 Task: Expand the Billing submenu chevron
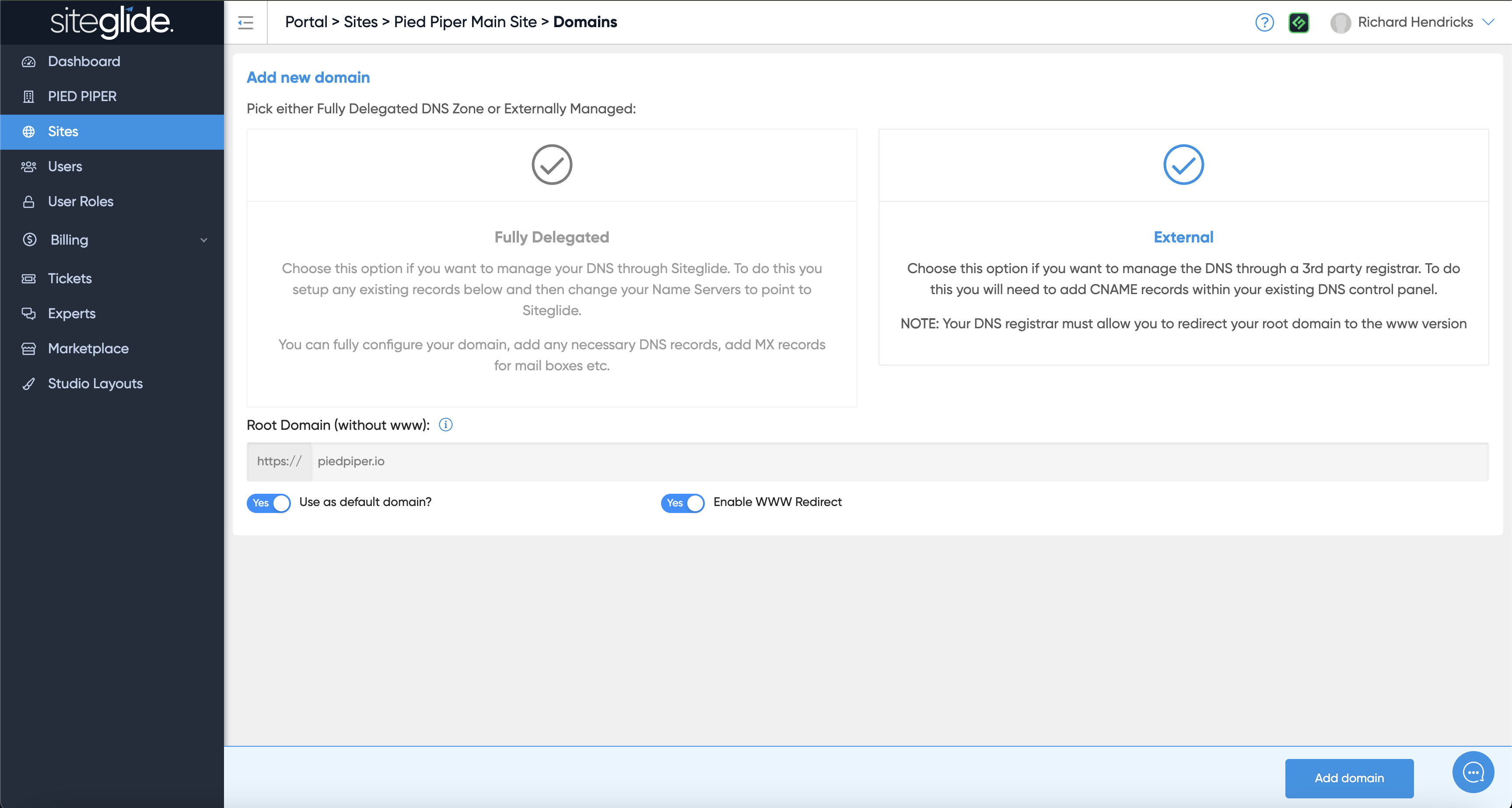204,239
